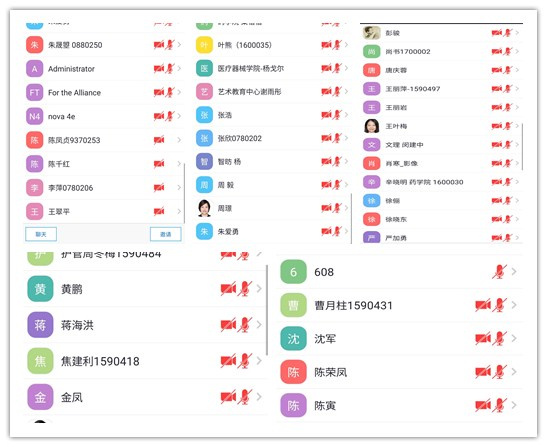The width and height of the screenshot is (547, 447).
Task: Open the 周珉 profile photo thumbnail
Action: tap(204, 208)
